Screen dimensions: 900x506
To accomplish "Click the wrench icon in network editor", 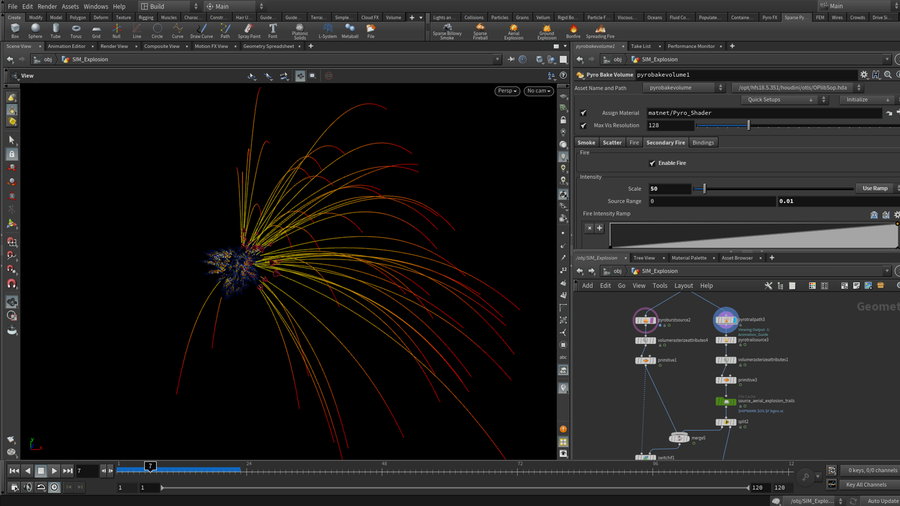I will 768,286.
